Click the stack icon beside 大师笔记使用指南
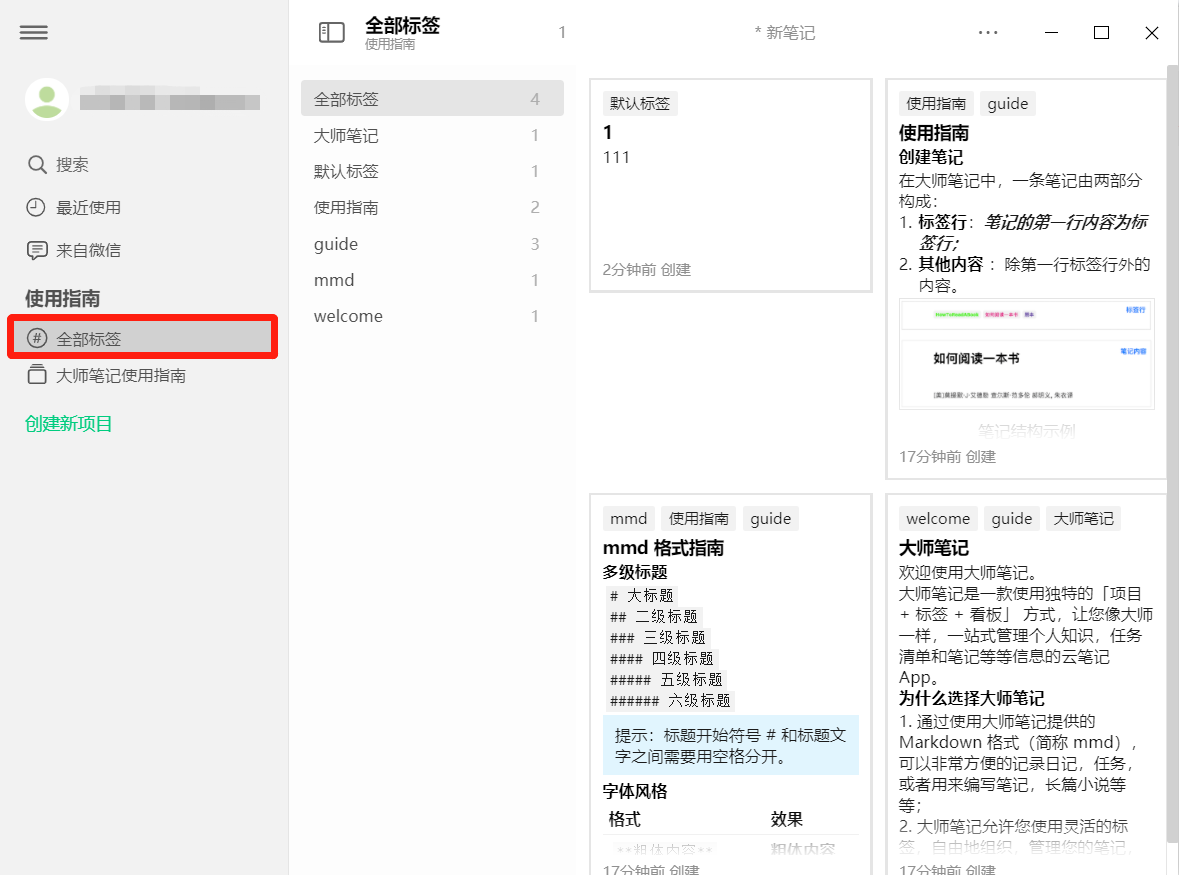 click(37, 374)
